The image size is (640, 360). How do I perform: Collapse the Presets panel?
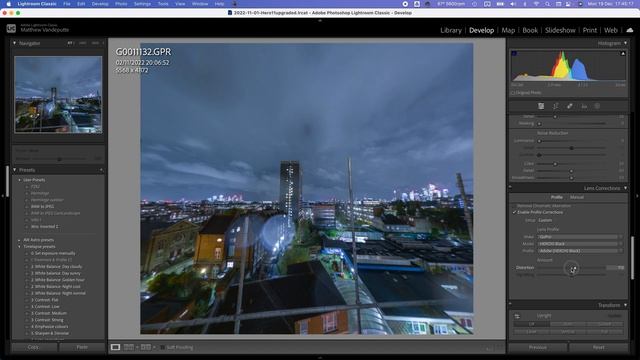click(15, 170)
